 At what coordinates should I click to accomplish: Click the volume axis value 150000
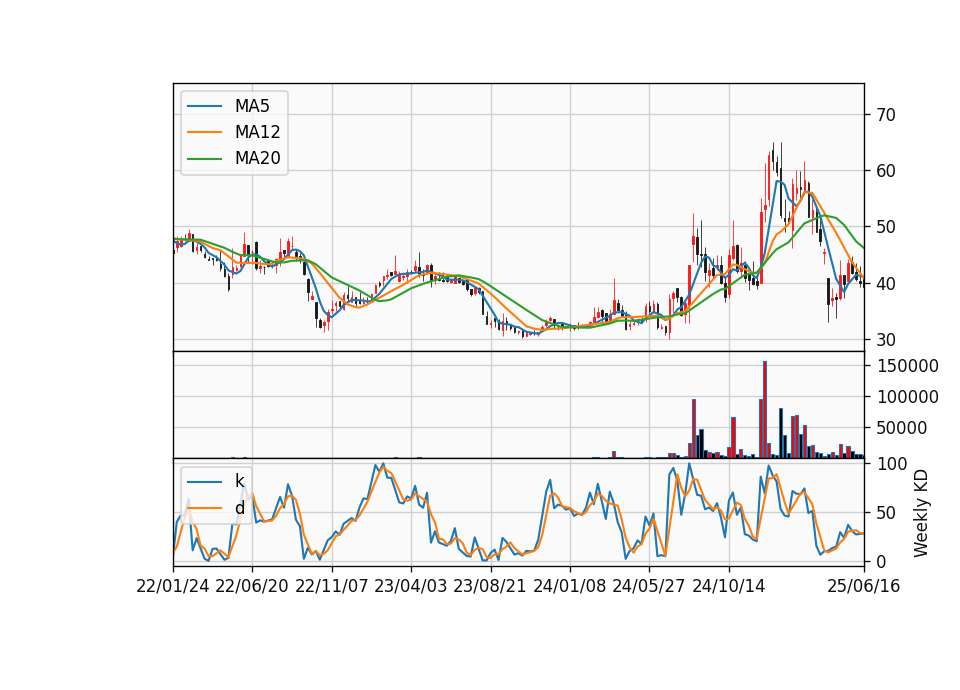(x=908, y=366)
